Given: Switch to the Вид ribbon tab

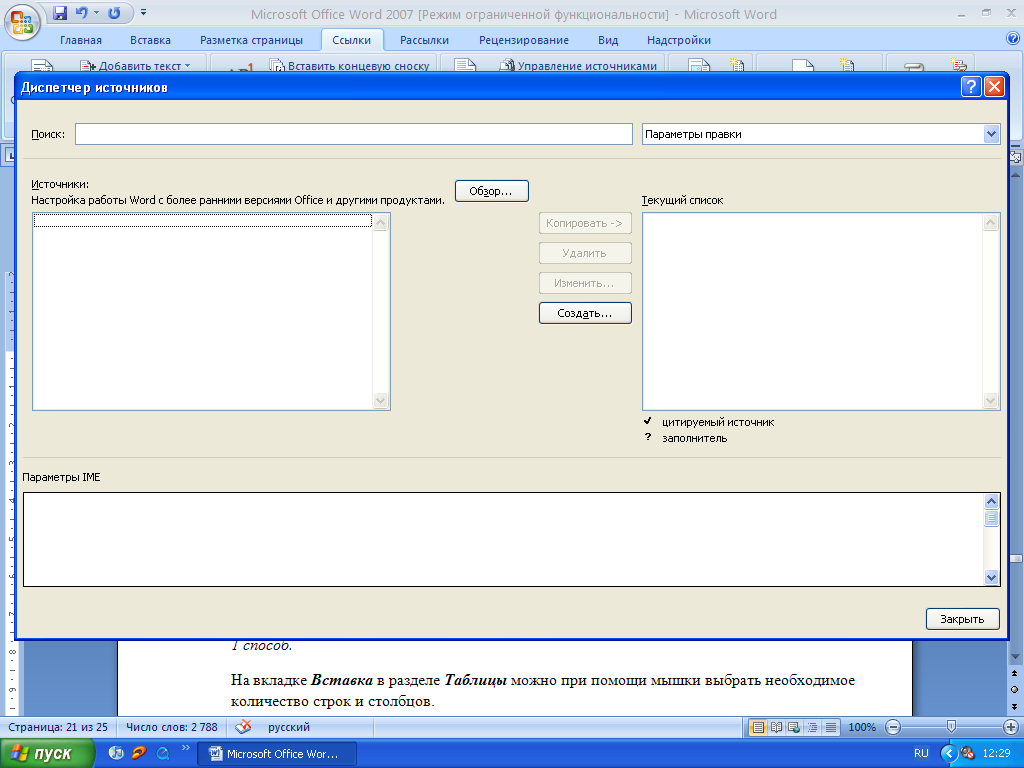Looking at the screenshot, I should pyautogui.click(x=608, y=40).
